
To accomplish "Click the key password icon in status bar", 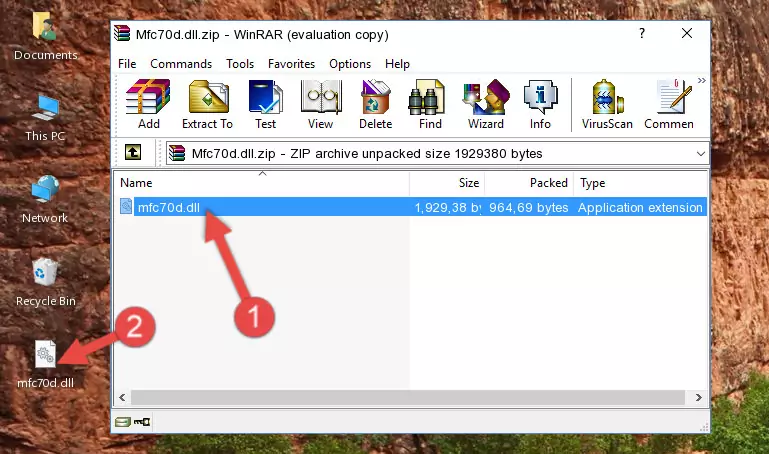I will [142, 422].
